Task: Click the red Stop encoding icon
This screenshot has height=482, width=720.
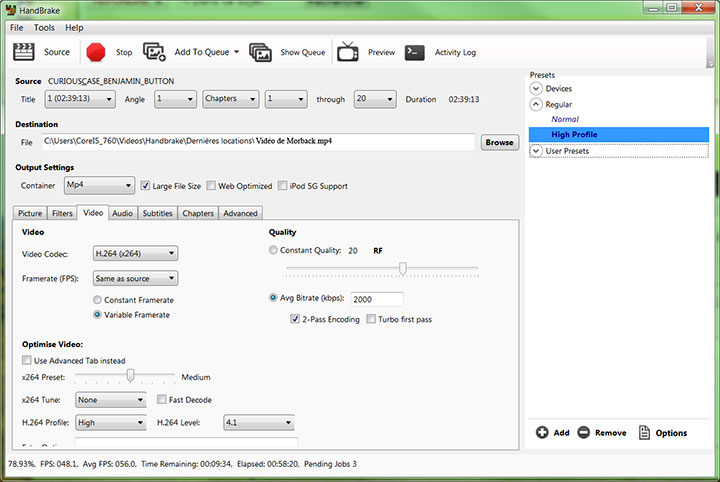Action: coord(96,52)
